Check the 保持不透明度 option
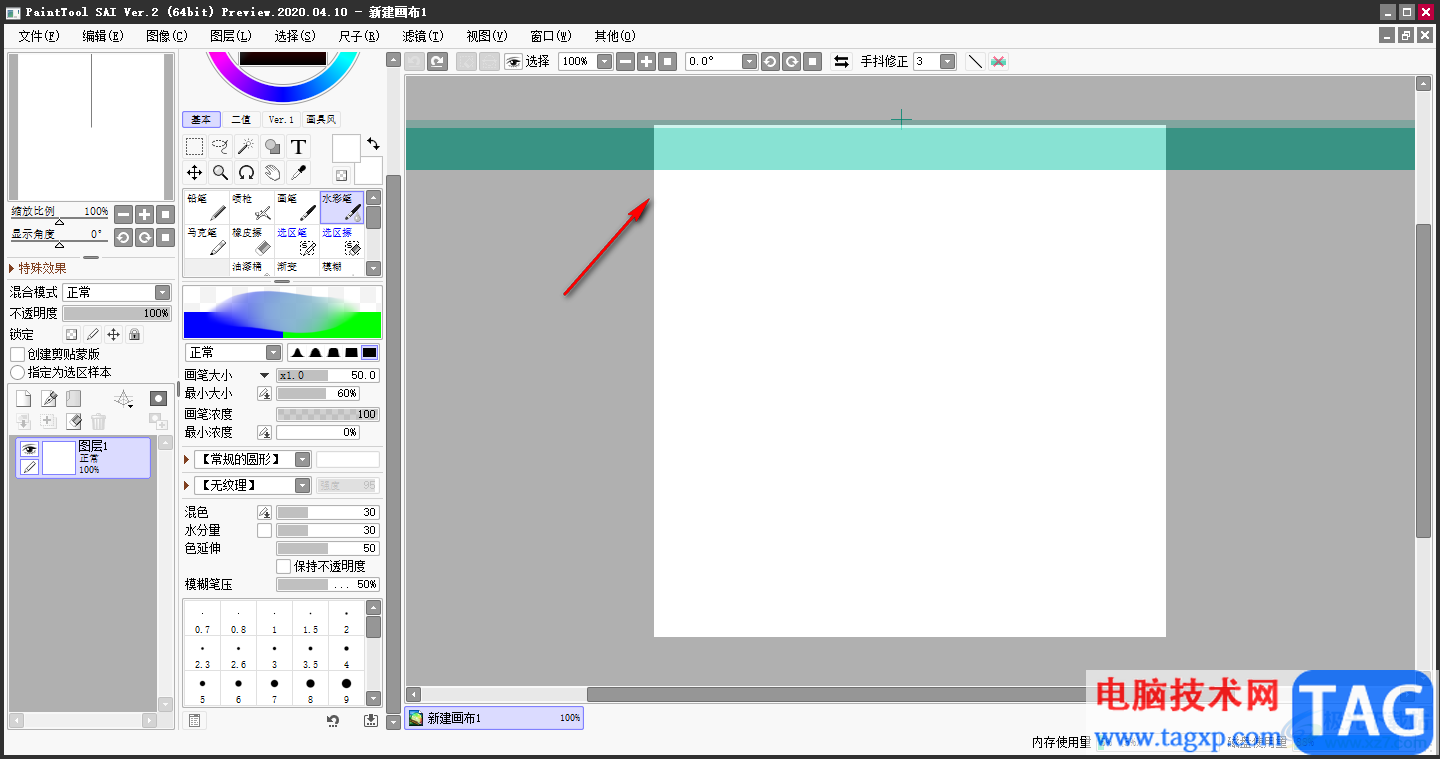The height and width of the screenshot is (759, 1440). point(283,566)
